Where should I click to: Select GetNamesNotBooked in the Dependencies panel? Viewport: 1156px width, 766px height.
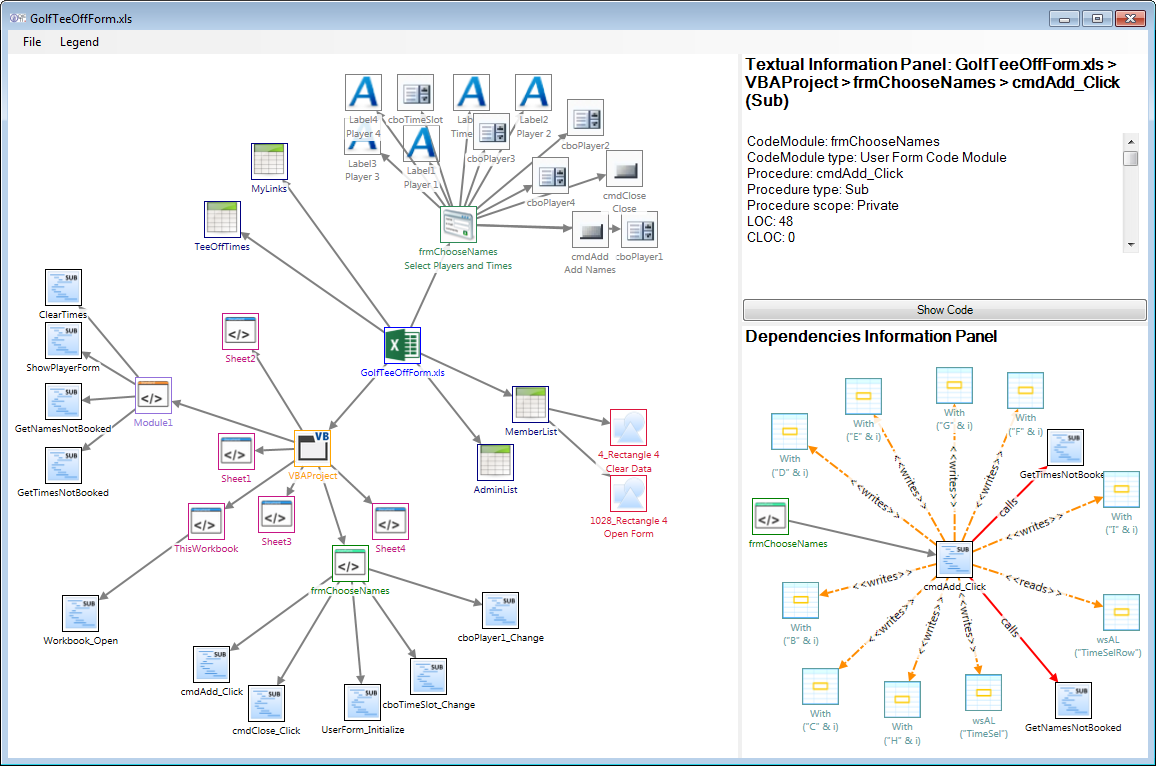click(1073, 701)
